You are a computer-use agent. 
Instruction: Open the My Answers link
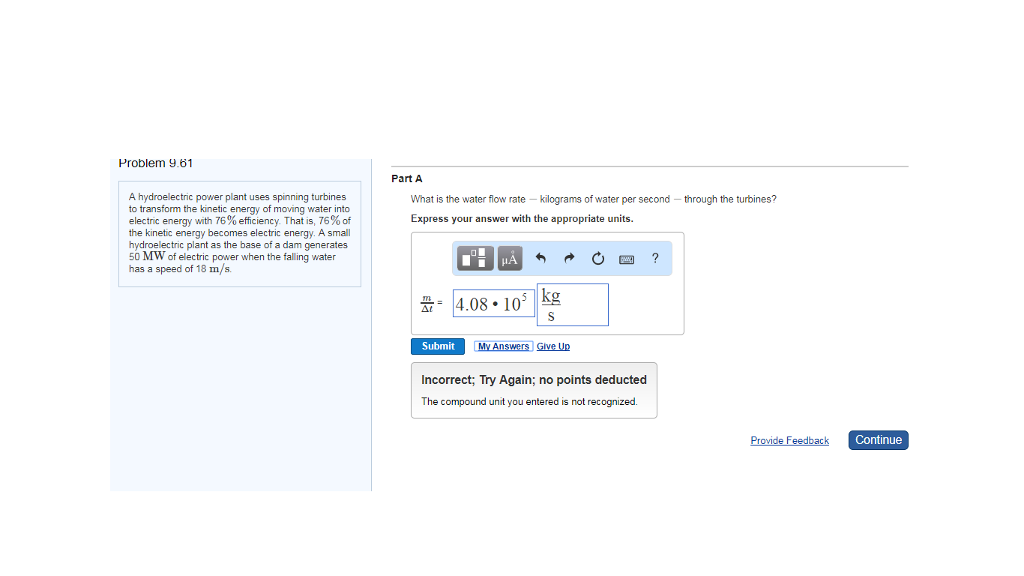tap(503, 345)
